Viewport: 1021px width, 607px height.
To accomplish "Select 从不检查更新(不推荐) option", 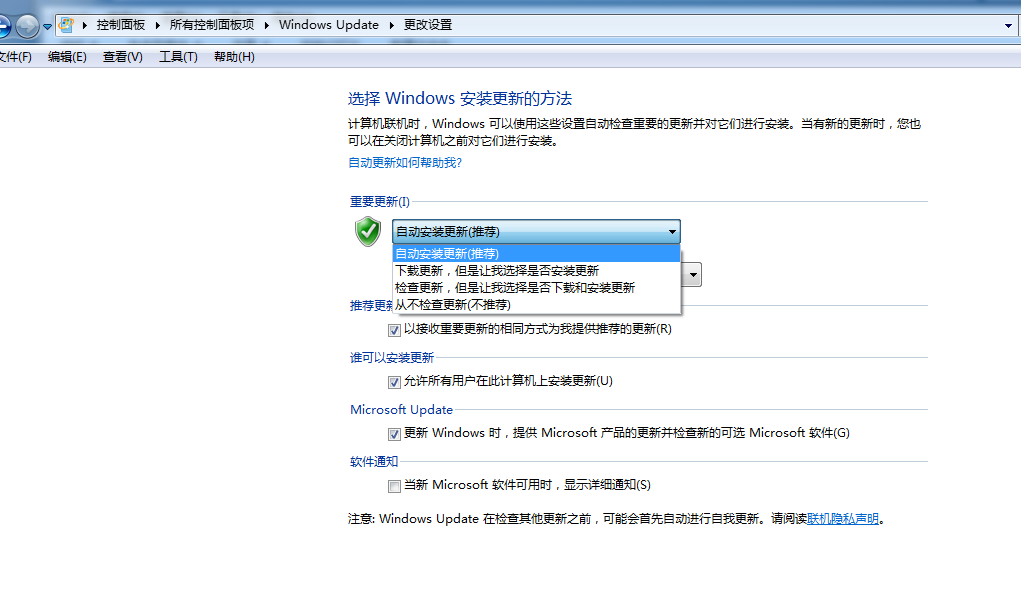I will [x=537, y=304].
